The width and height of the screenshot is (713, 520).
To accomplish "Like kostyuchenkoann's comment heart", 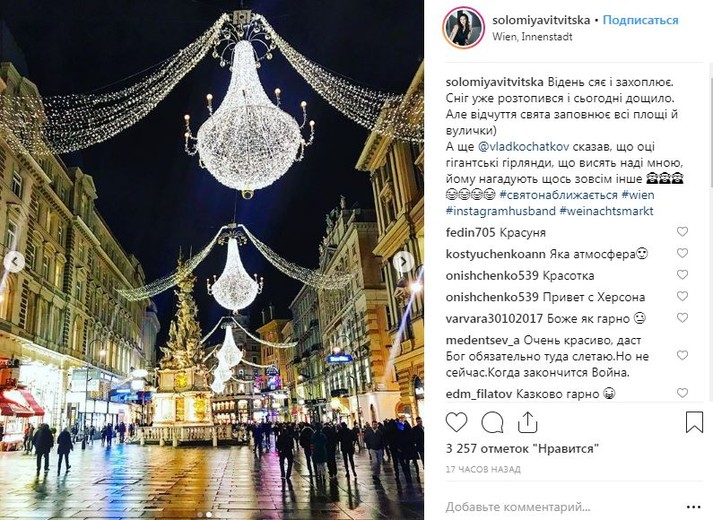I will coord(682,253).
